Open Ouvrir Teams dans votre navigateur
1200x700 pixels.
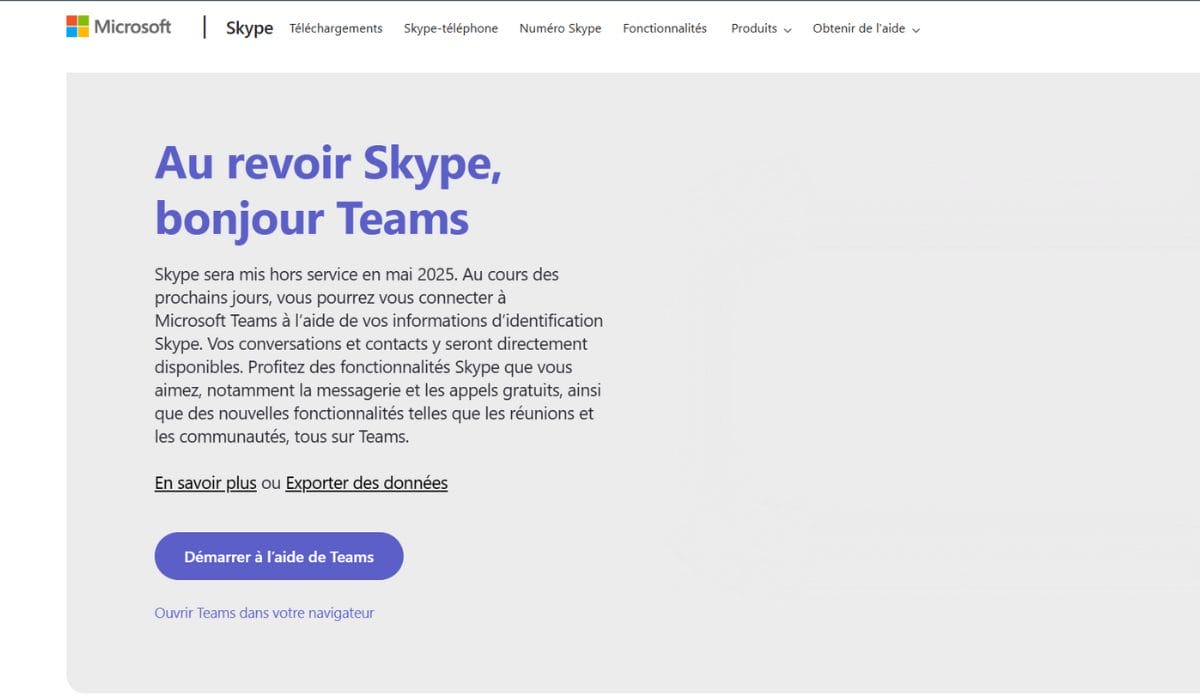pyautogui.click(x=264, y=612)
